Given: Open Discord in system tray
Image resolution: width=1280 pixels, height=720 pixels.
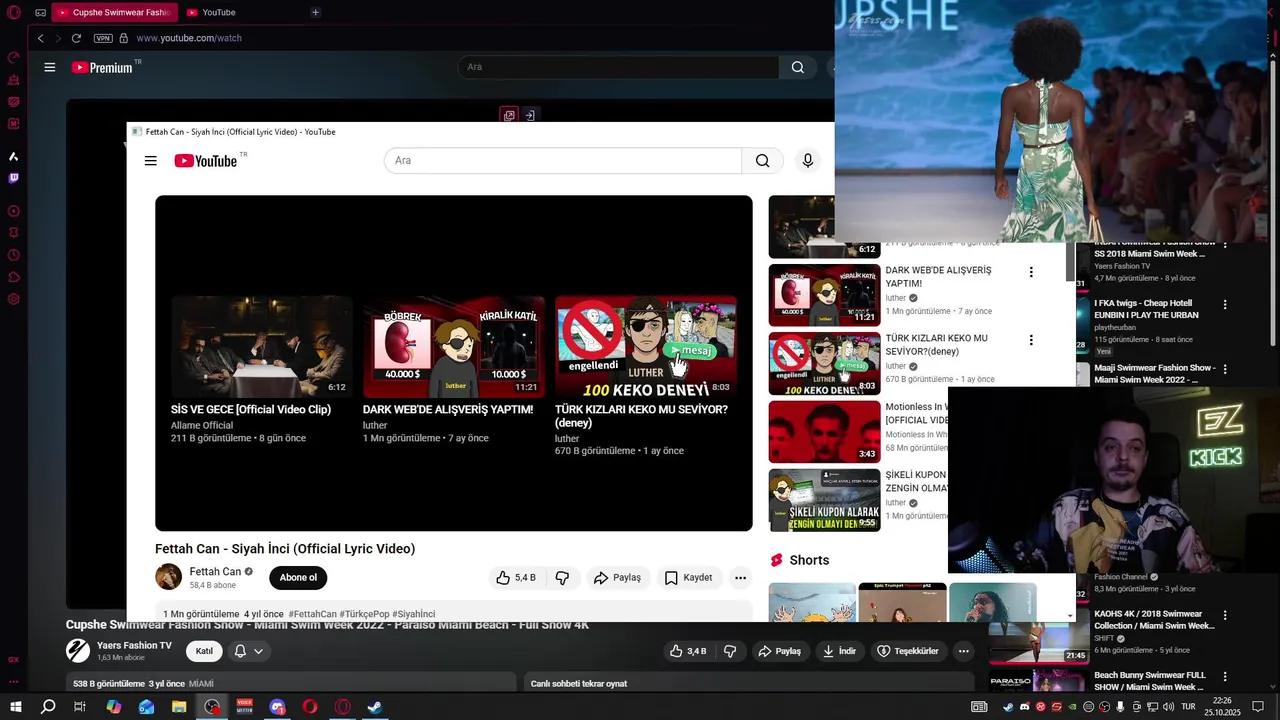Looking at the screenshot, I should tap(1023, 707).
